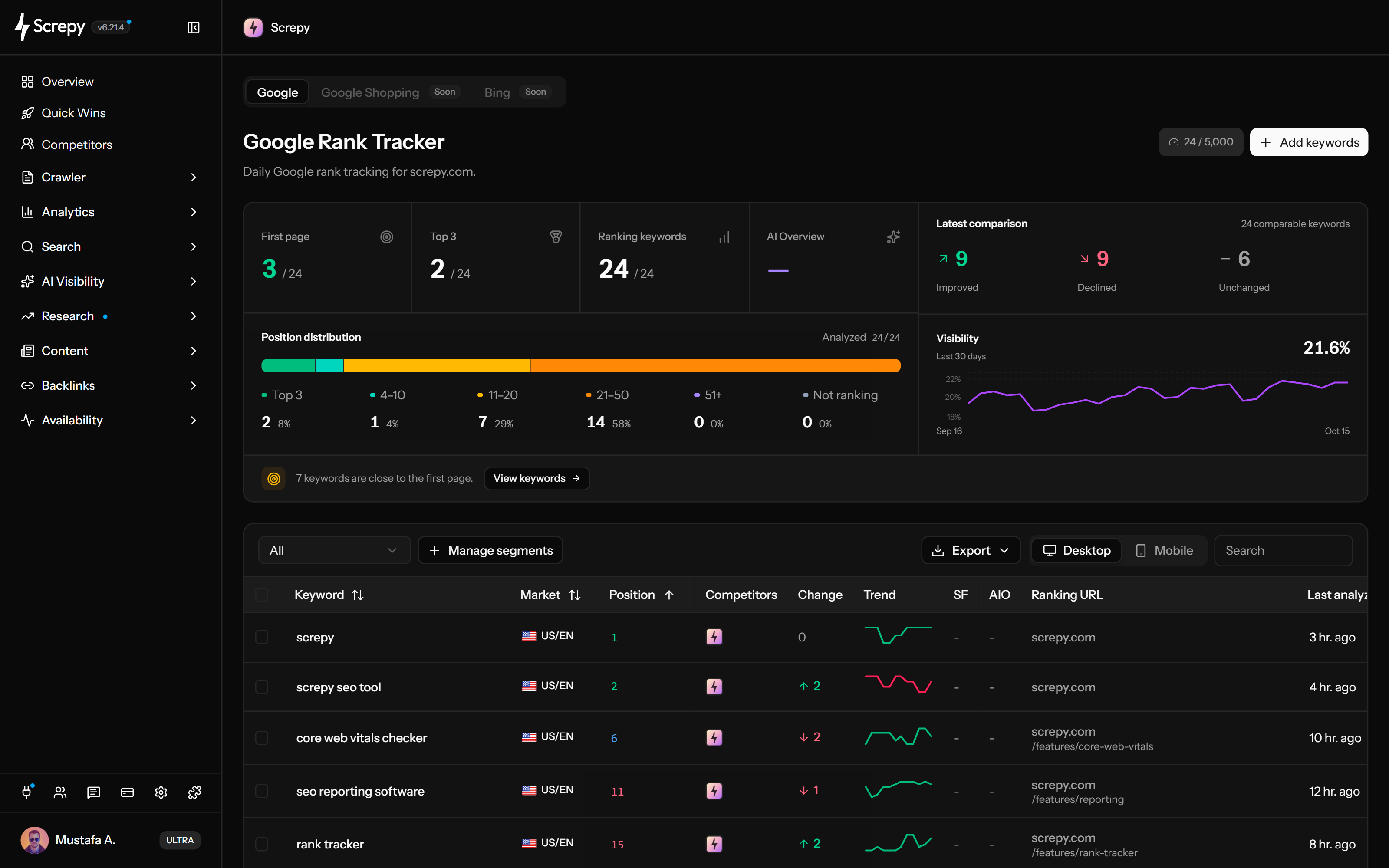Select the Google tab
The image size is (1389, 868).
click(x=277, y=92)
